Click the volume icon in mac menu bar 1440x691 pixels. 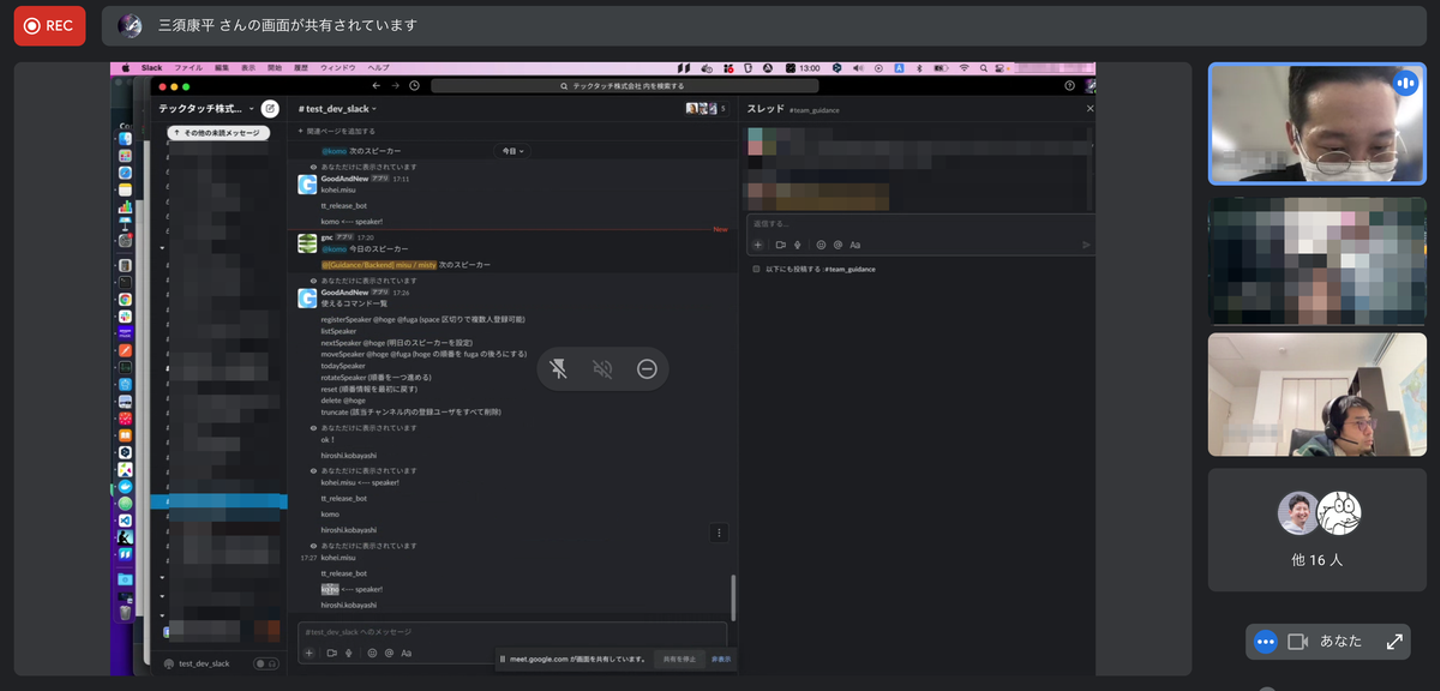click(x=858, y=68)
